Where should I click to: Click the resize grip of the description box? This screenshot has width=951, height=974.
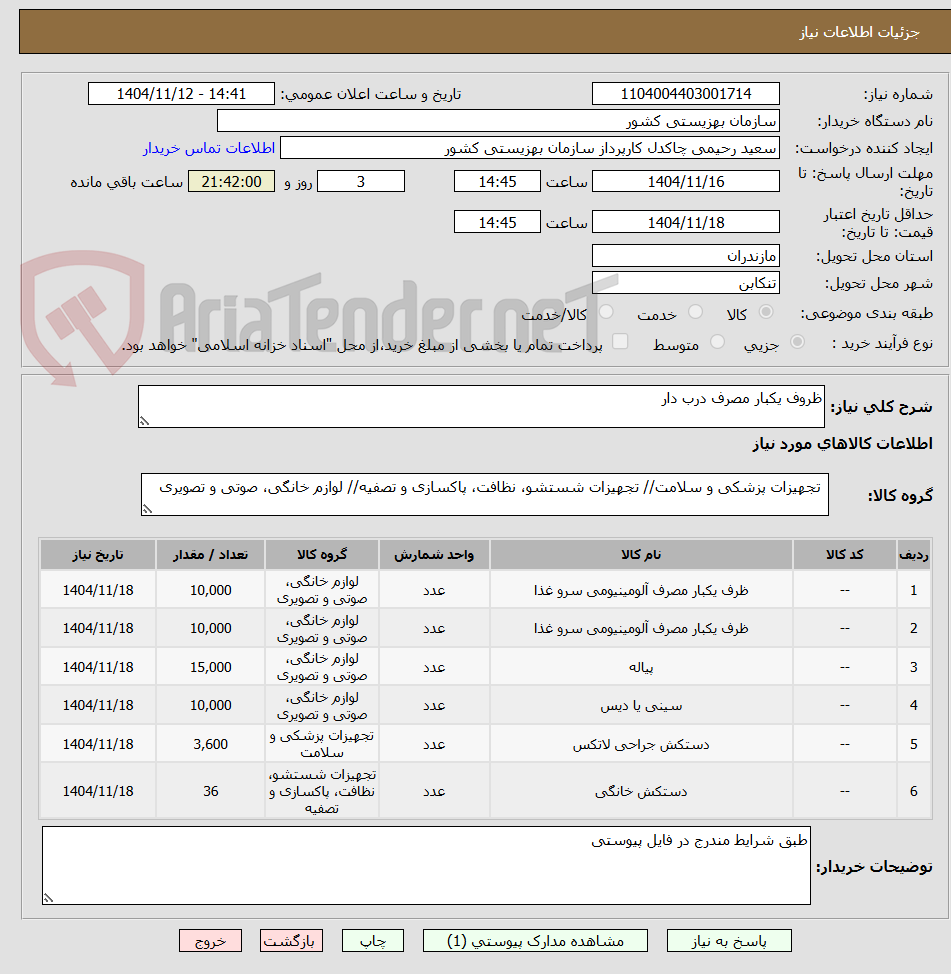pos(144,421)
